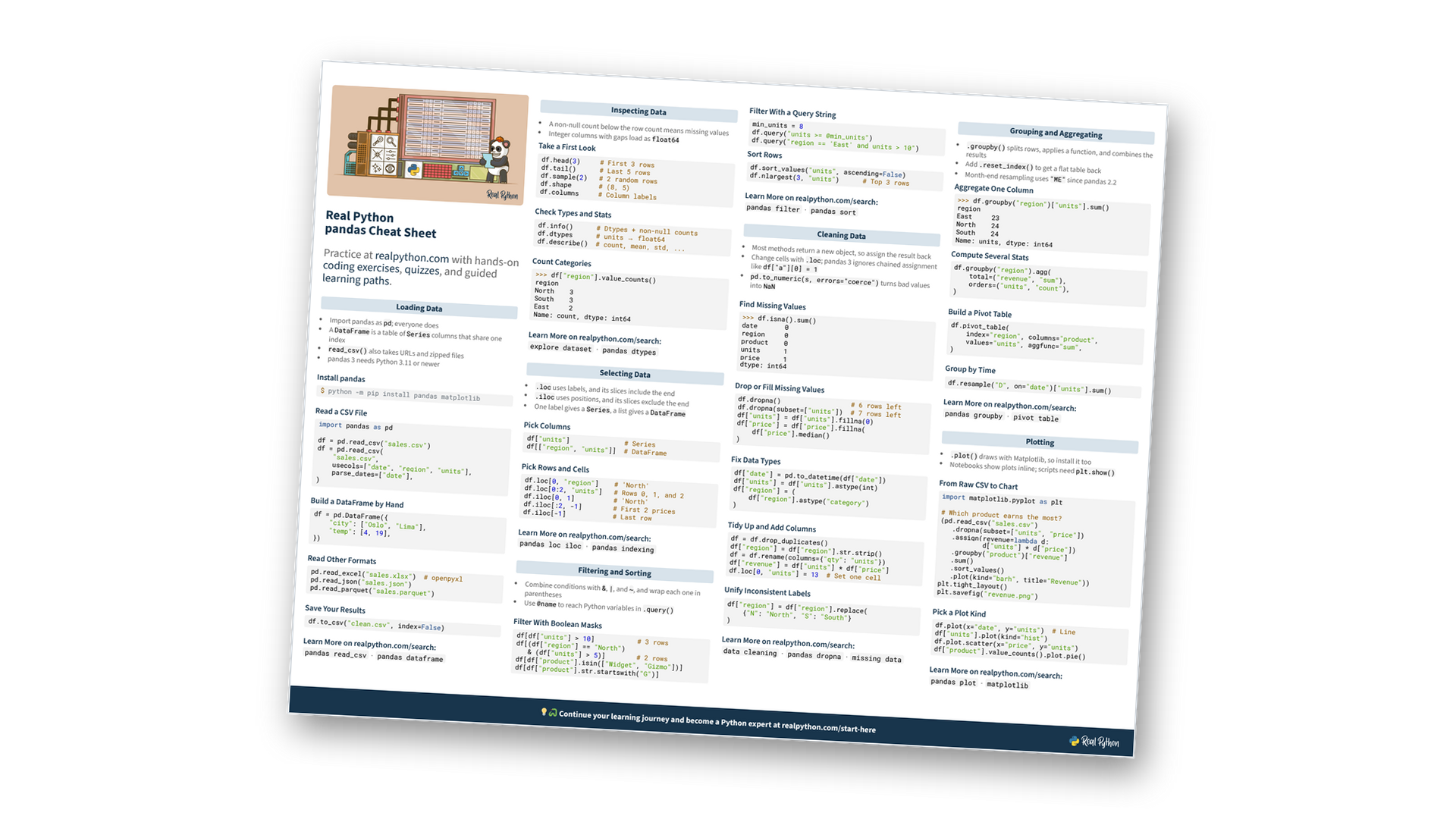Image resolution: width=1456 pixels, height=819 pixels.
Task: Select the 'Pick Columns' subheading
Action: 547,425
